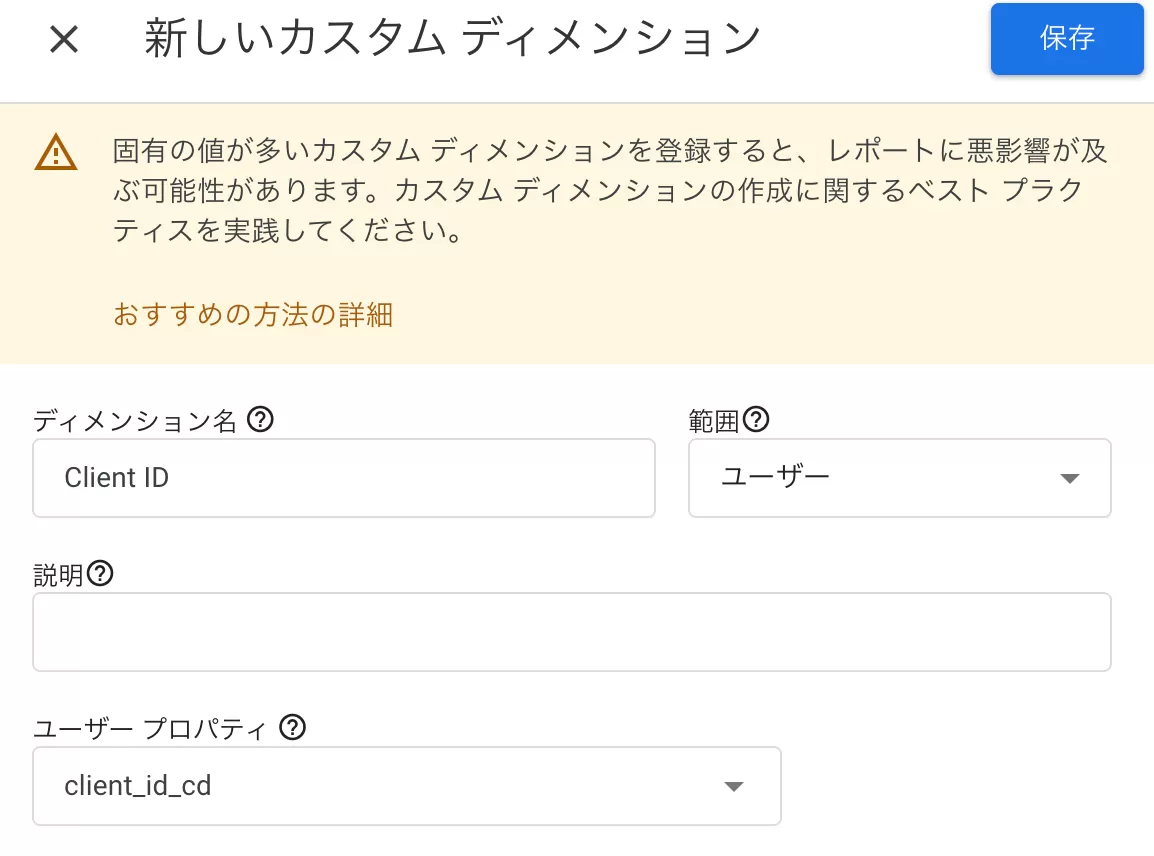1154x856 pixels.
Task: Click the 説明 field label
Action: [58, 575]
